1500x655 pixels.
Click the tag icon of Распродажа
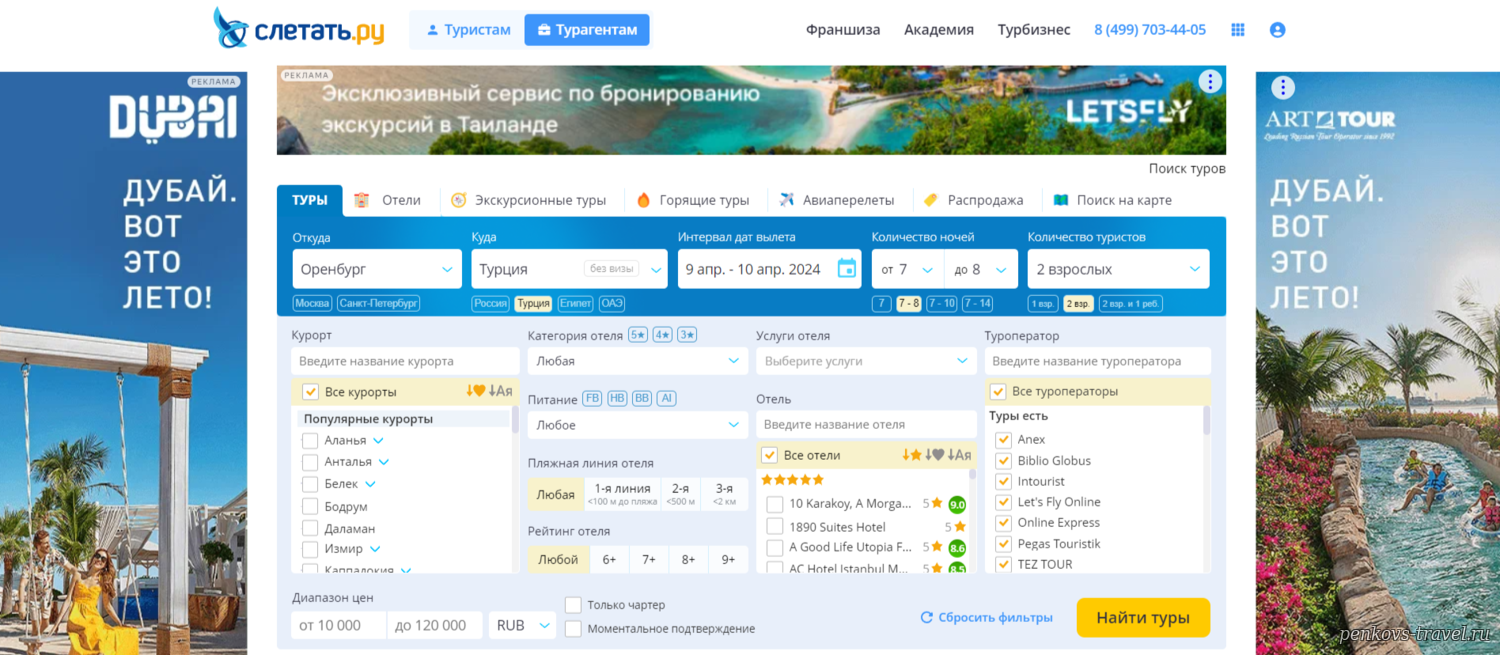point(931,200)
